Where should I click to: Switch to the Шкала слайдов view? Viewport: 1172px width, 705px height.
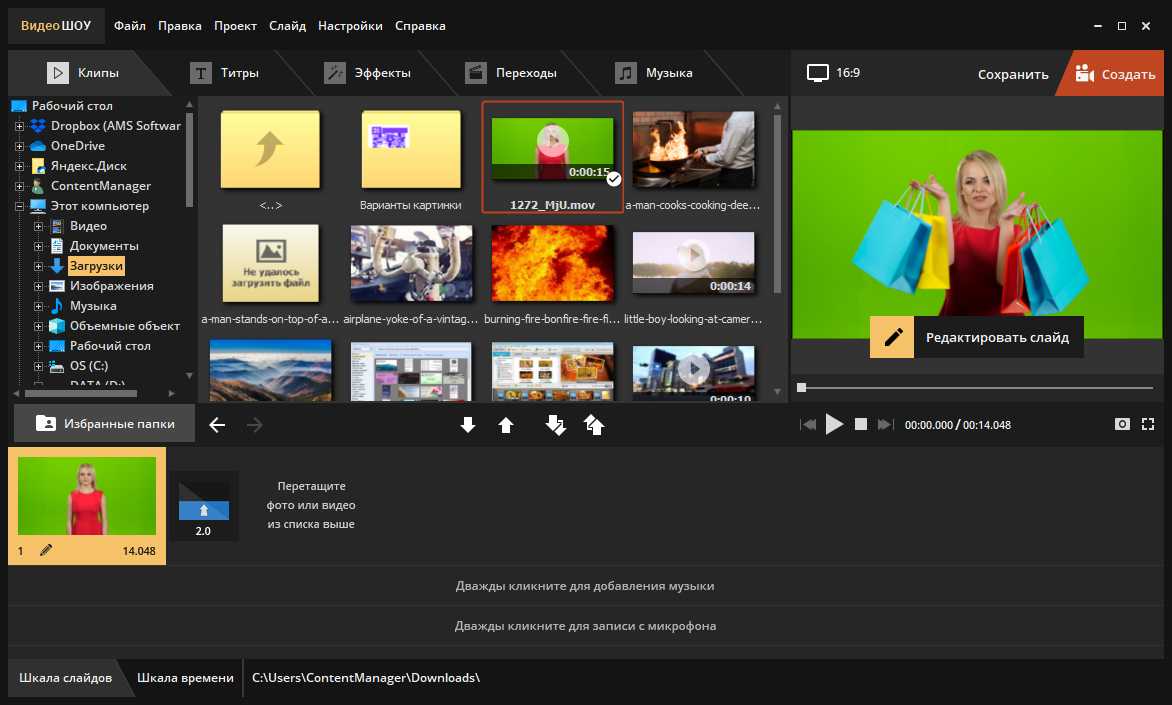[65, 678]
